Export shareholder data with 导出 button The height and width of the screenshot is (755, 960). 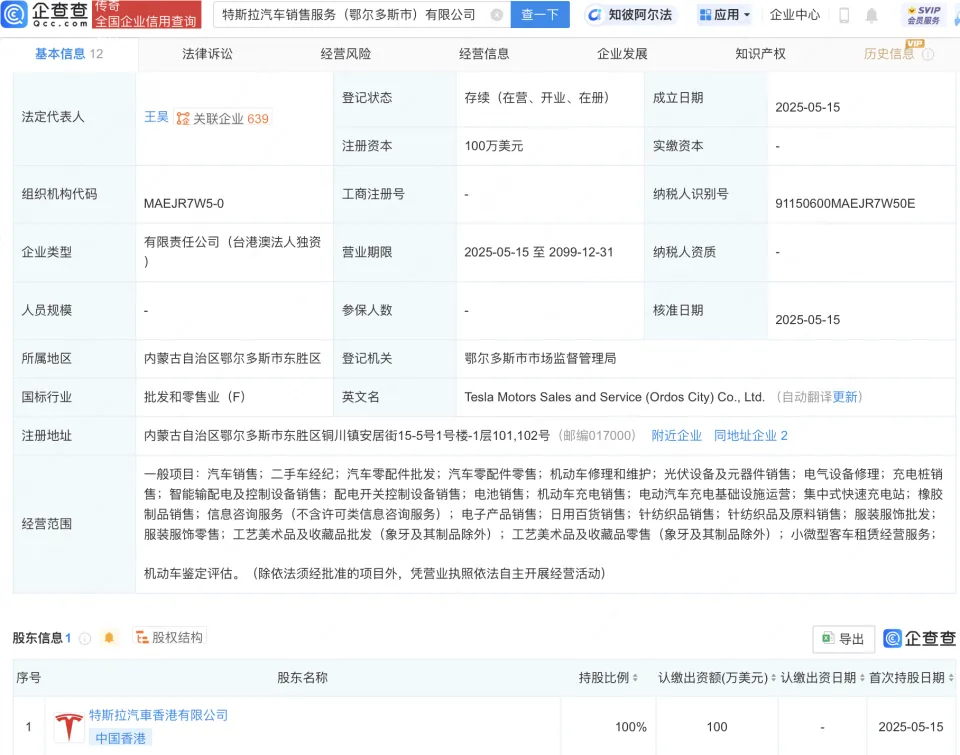843,639
